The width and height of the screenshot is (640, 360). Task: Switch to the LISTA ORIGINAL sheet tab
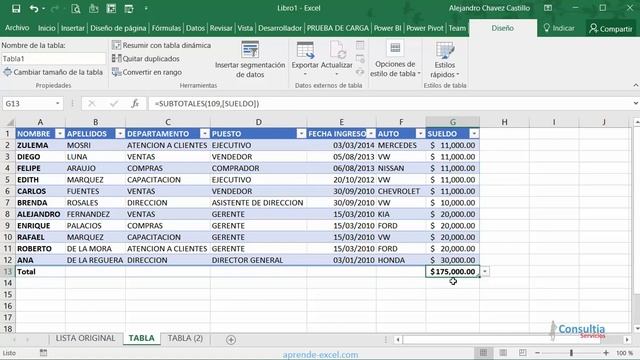coord(85,338)
